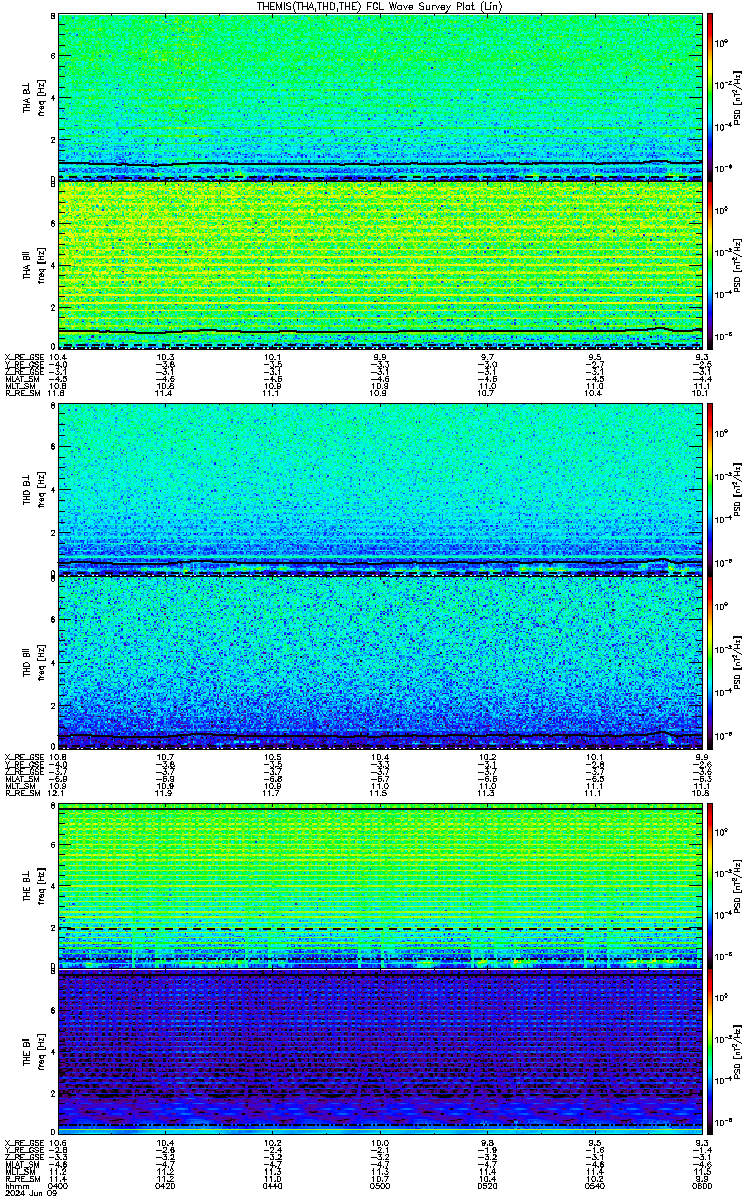The image size is (750, 1200).
Task: Click the 0420 time tick label
Action: click(166, 1186)
